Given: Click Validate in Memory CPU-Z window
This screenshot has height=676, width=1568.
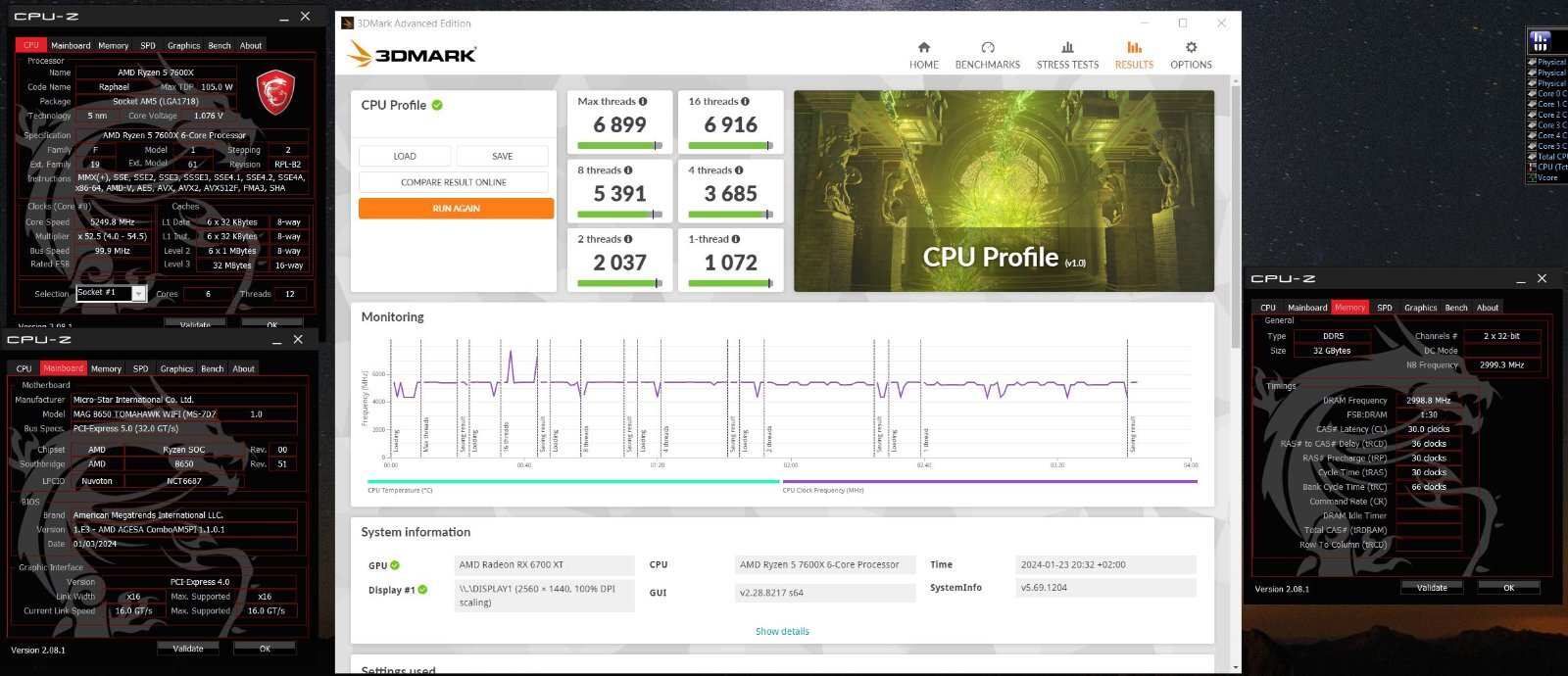Looking at the screenshot, I should 1432,588.
